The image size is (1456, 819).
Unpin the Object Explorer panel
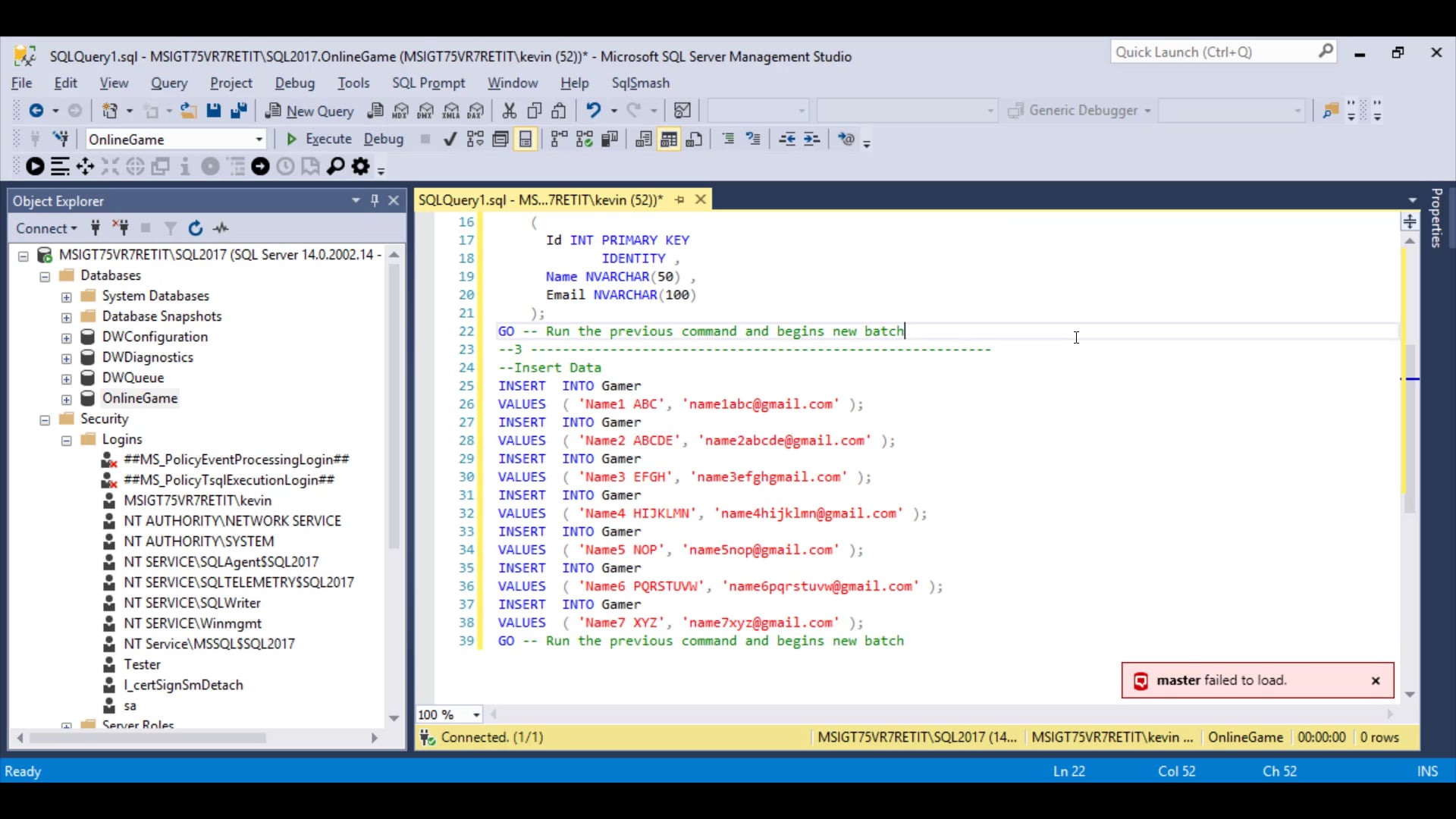click(x=374, y=200)
